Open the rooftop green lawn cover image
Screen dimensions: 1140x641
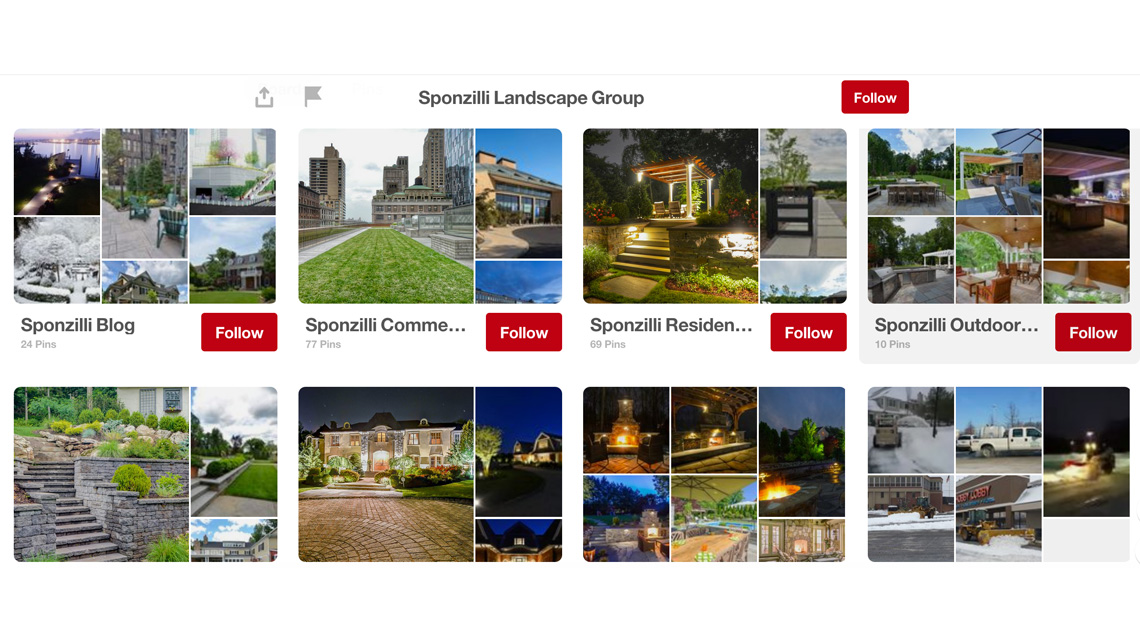[x=386, y=216]
